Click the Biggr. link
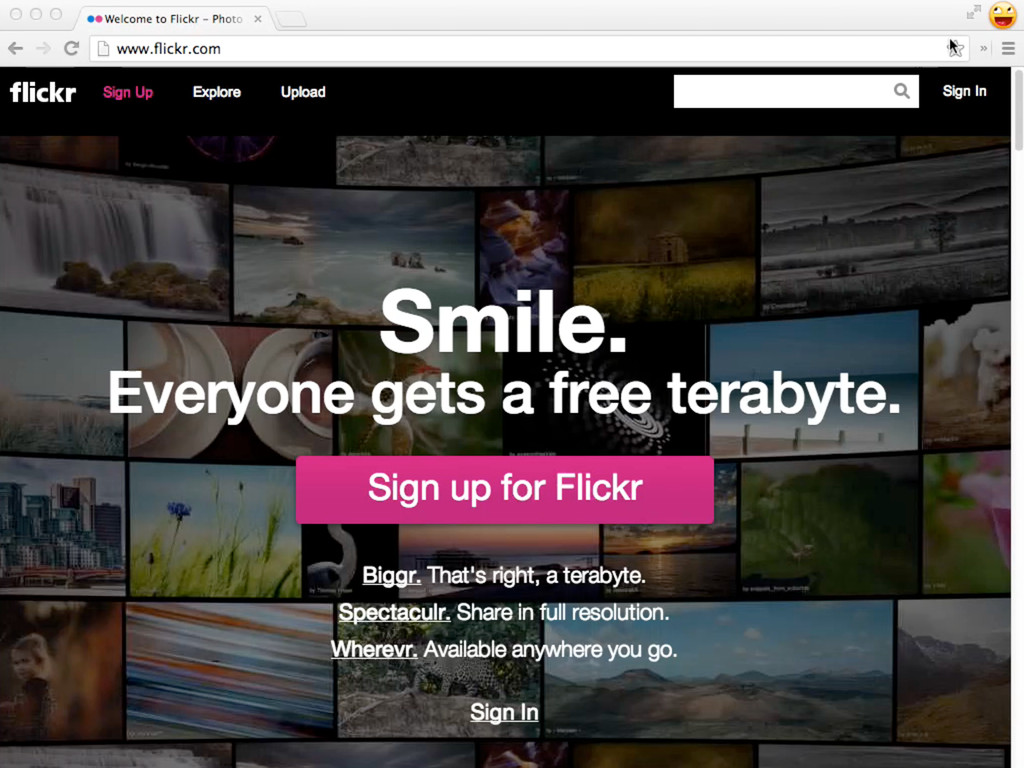This screenshot has width=1024, height=768. pyautogui.click(x=391, y=576)
